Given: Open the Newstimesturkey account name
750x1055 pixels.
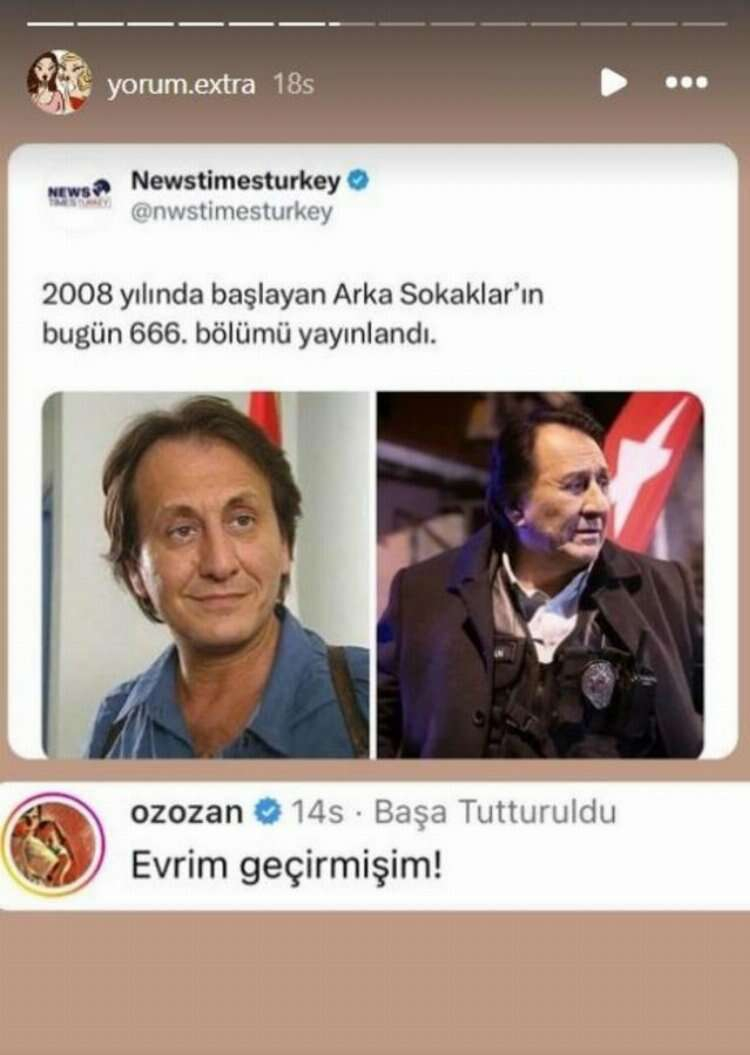Looking at the screenshot, I should coord(235,180).
